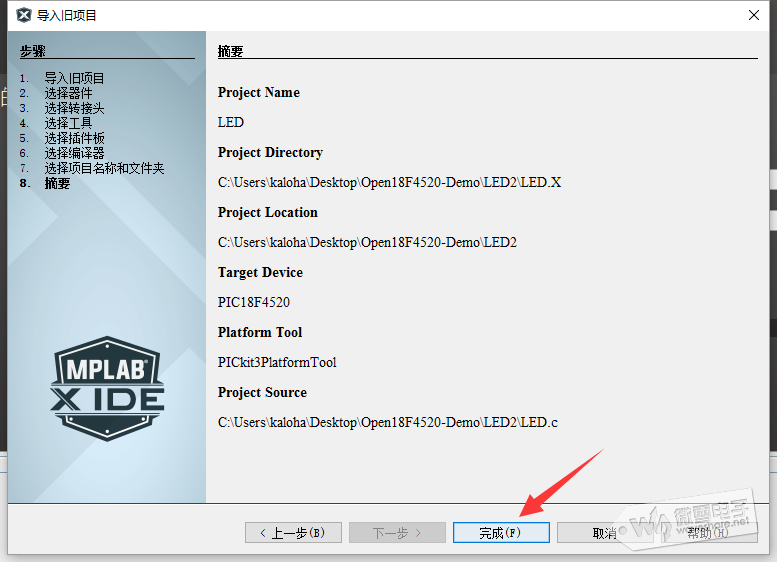Image resolution: width=777 pixels, height=562 pixels.
Task: Click the PIC18F4520 device value
Action: pos(254,302)
